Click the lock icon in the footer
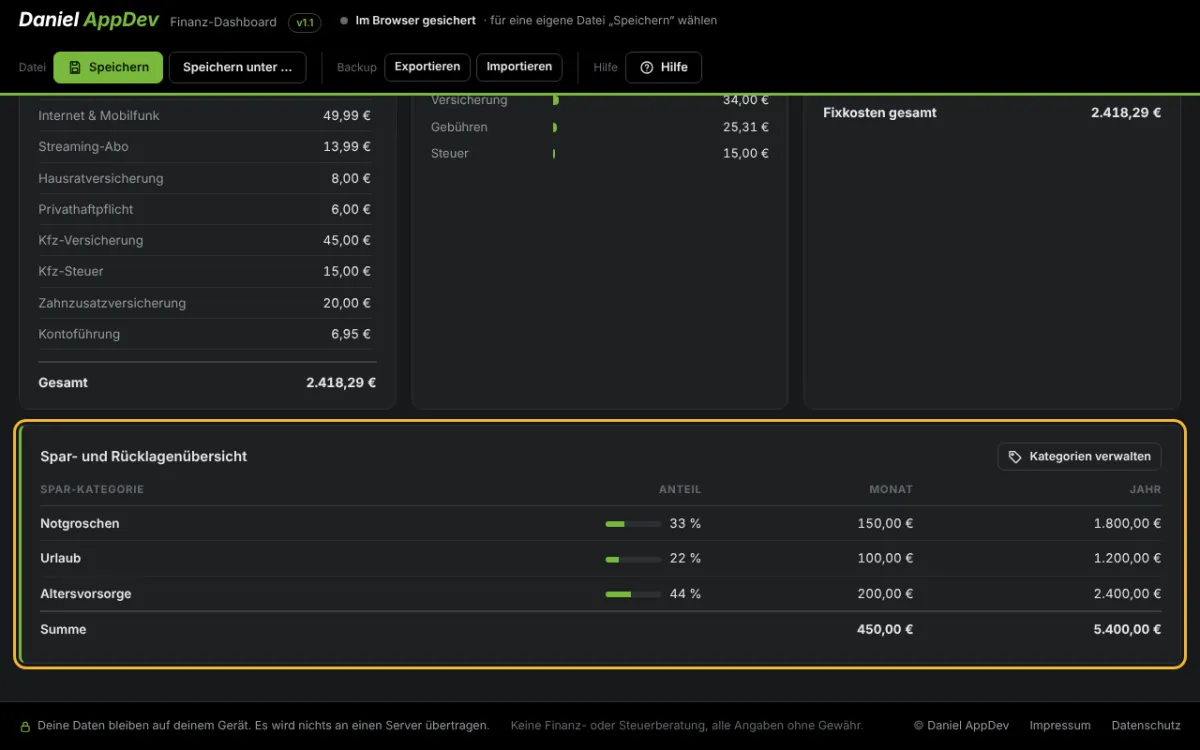 [26, 726]
